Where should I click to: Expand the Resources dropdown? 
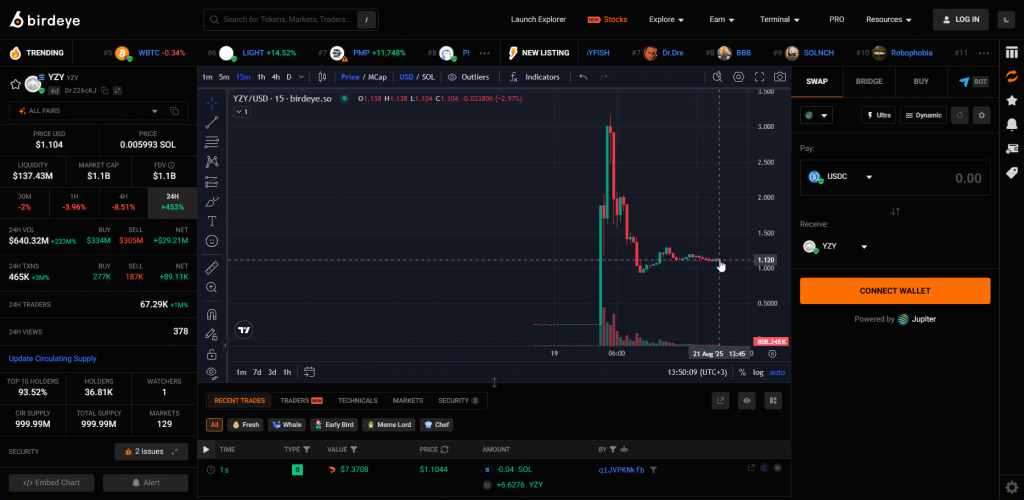pyautogui.click(x=889, y=20)
